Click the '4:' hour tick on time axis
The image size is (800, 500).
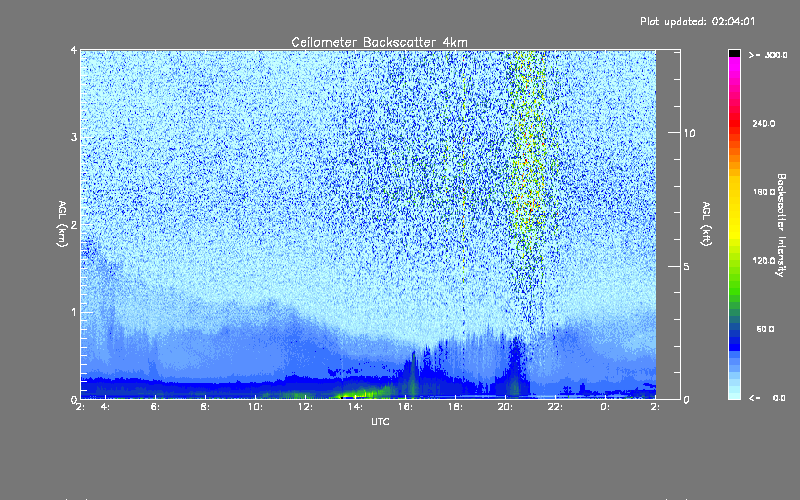105,407
